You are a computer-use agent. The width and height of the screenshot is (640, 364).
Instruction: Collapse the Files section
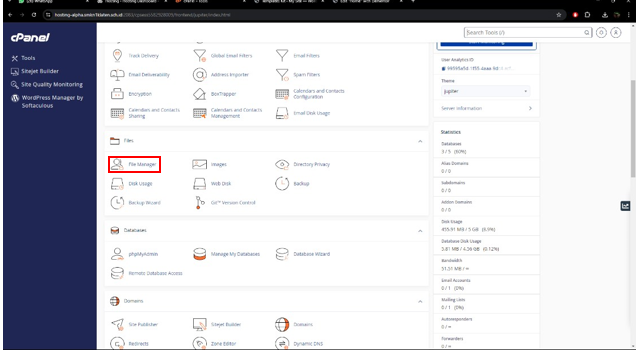click(420, 141)
